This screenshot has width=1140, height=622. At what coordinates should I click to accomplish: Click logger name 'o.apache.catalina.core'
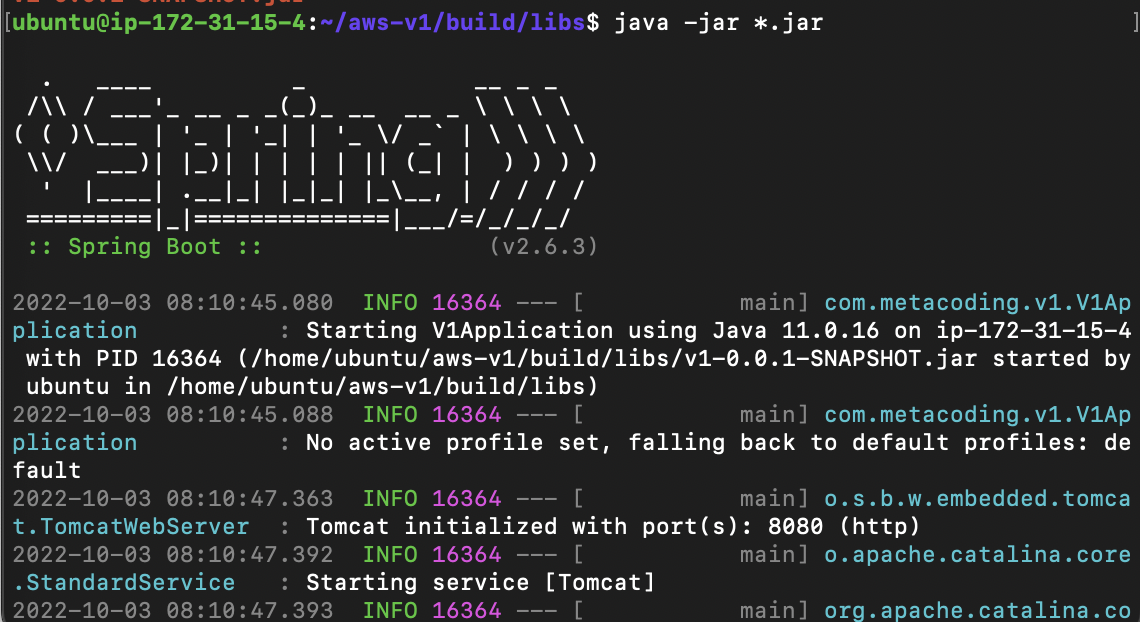pyautogui.click(x=977, y=554)
